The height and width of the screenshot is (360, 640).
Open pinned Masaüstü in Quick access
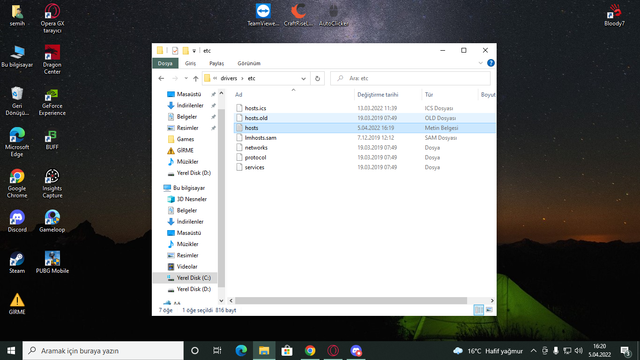point(189,94)
